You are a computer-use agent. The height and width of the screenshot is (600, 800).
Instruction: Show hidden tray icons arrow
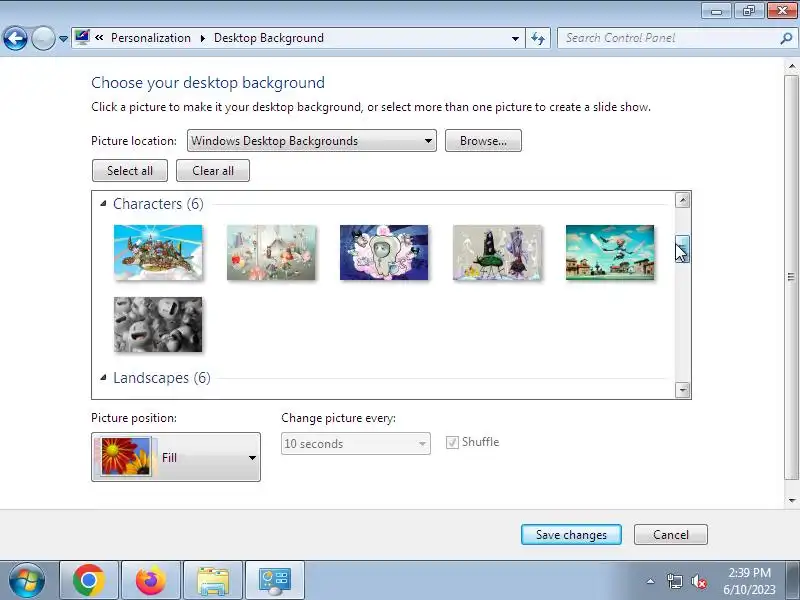pos(651,581)
